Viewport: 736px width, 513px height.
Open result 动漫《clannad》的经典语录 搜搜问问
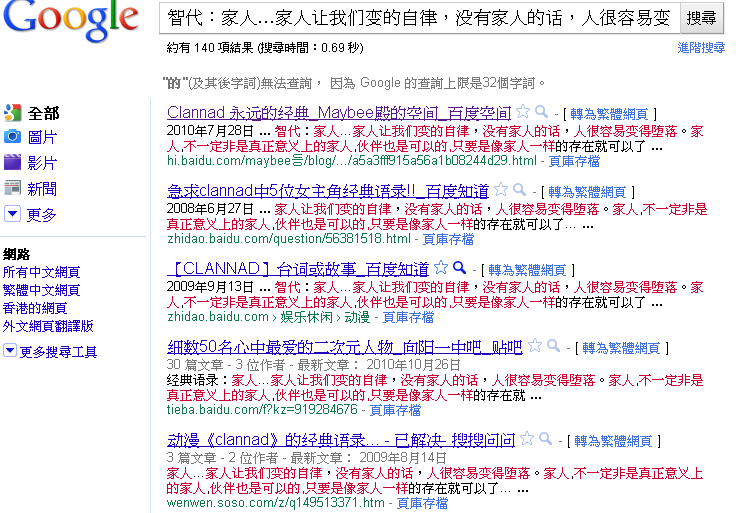click(x=341, y=440)
